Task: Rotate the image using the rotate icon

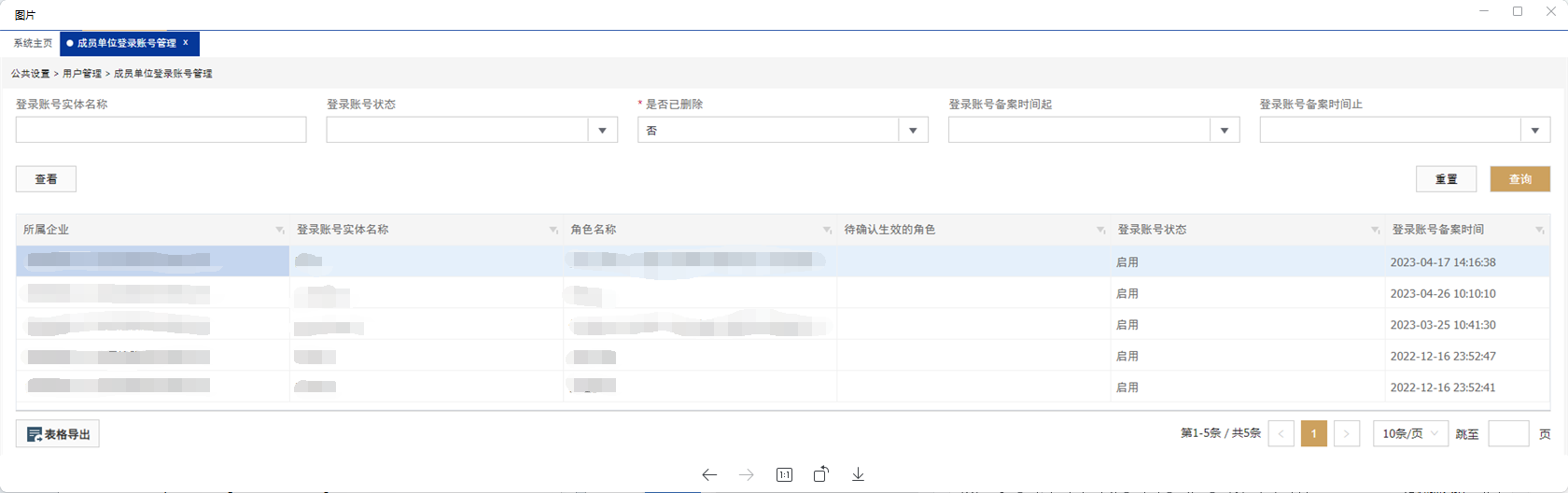Action: click(820, 474)
